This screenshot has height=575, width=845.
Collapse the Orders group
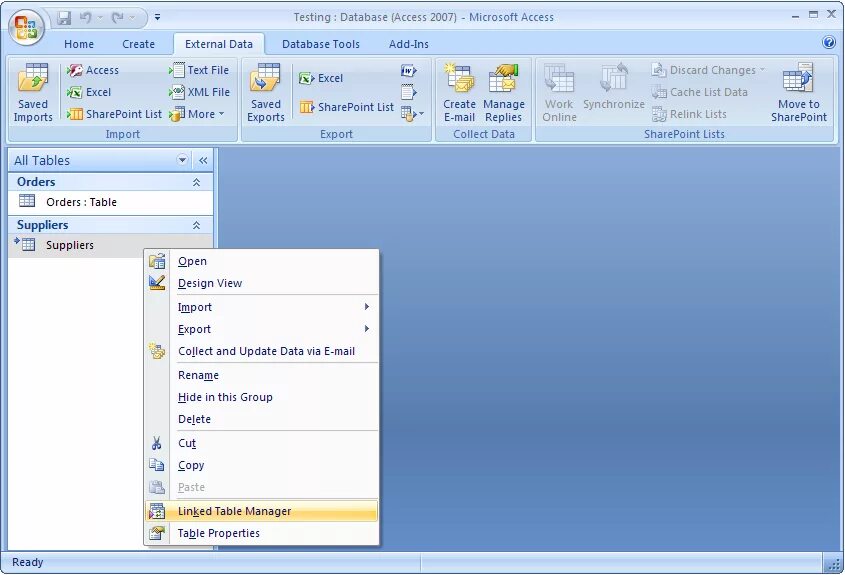click(197, 182)
